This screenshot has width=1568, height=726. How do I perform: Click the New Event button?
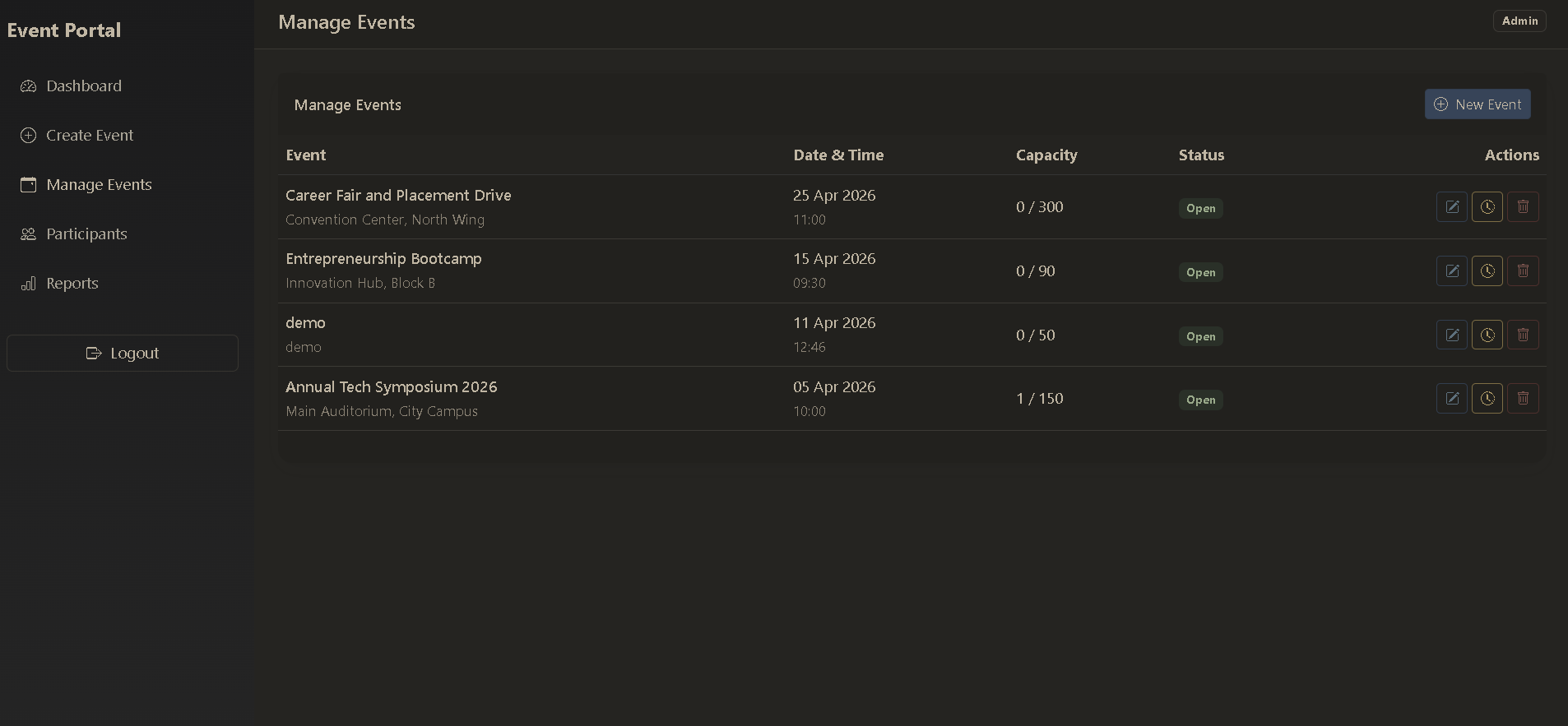pos(1478,104)
